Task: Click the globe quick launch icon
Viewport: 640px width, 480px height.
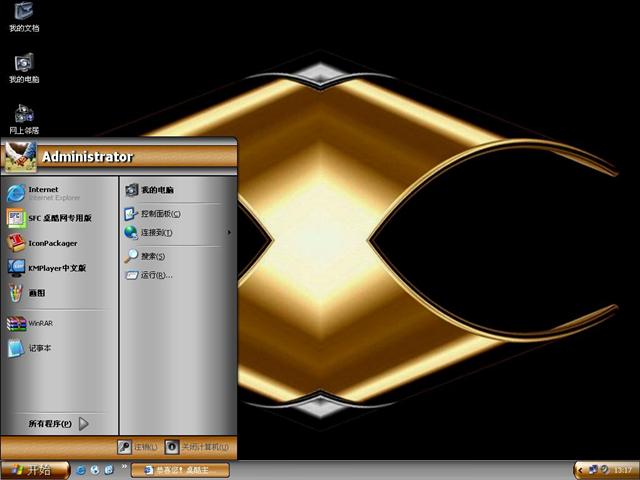Action: tap(95, 470)
